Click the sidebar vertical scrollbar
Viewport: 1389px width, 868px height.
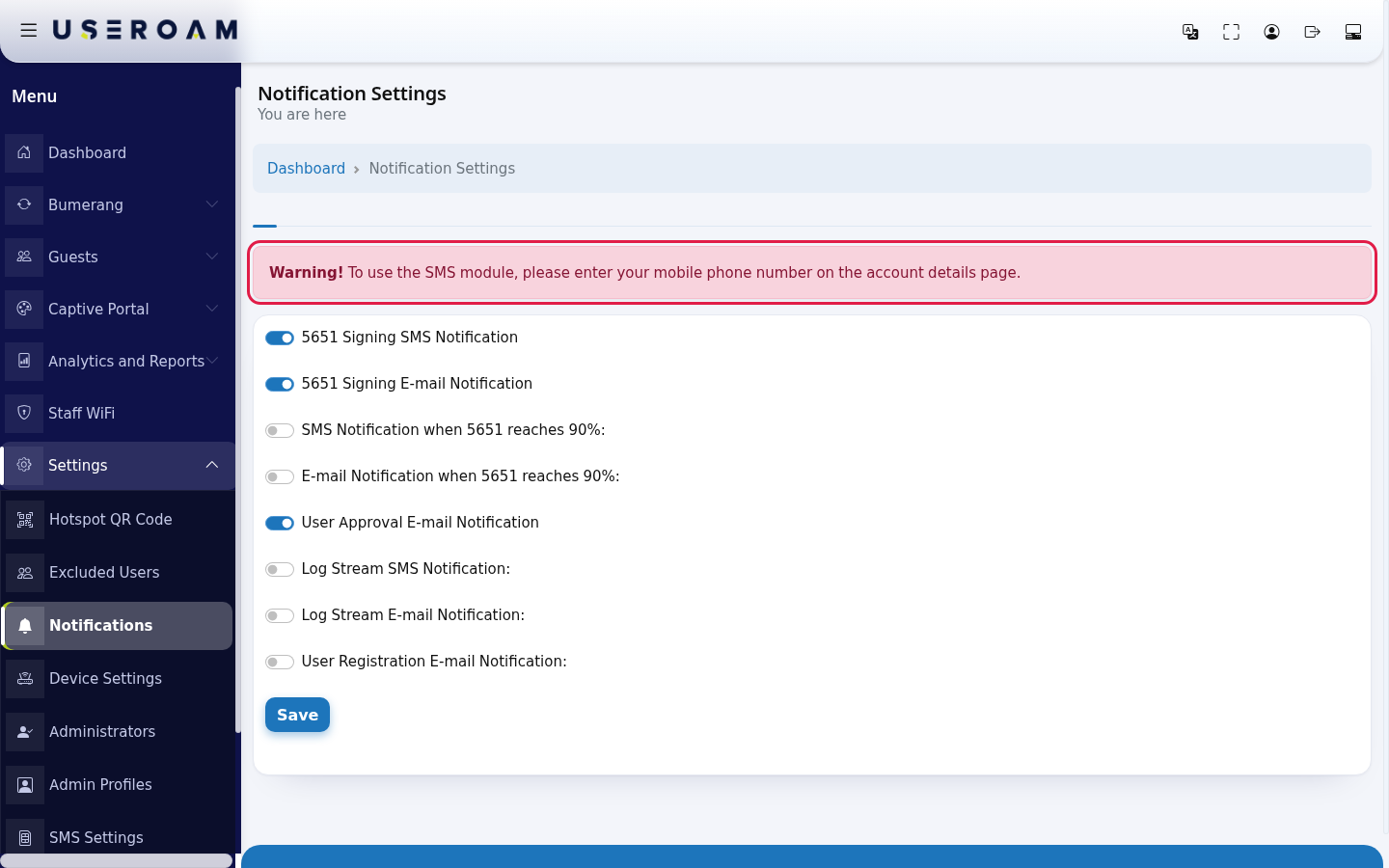[238, 410]
